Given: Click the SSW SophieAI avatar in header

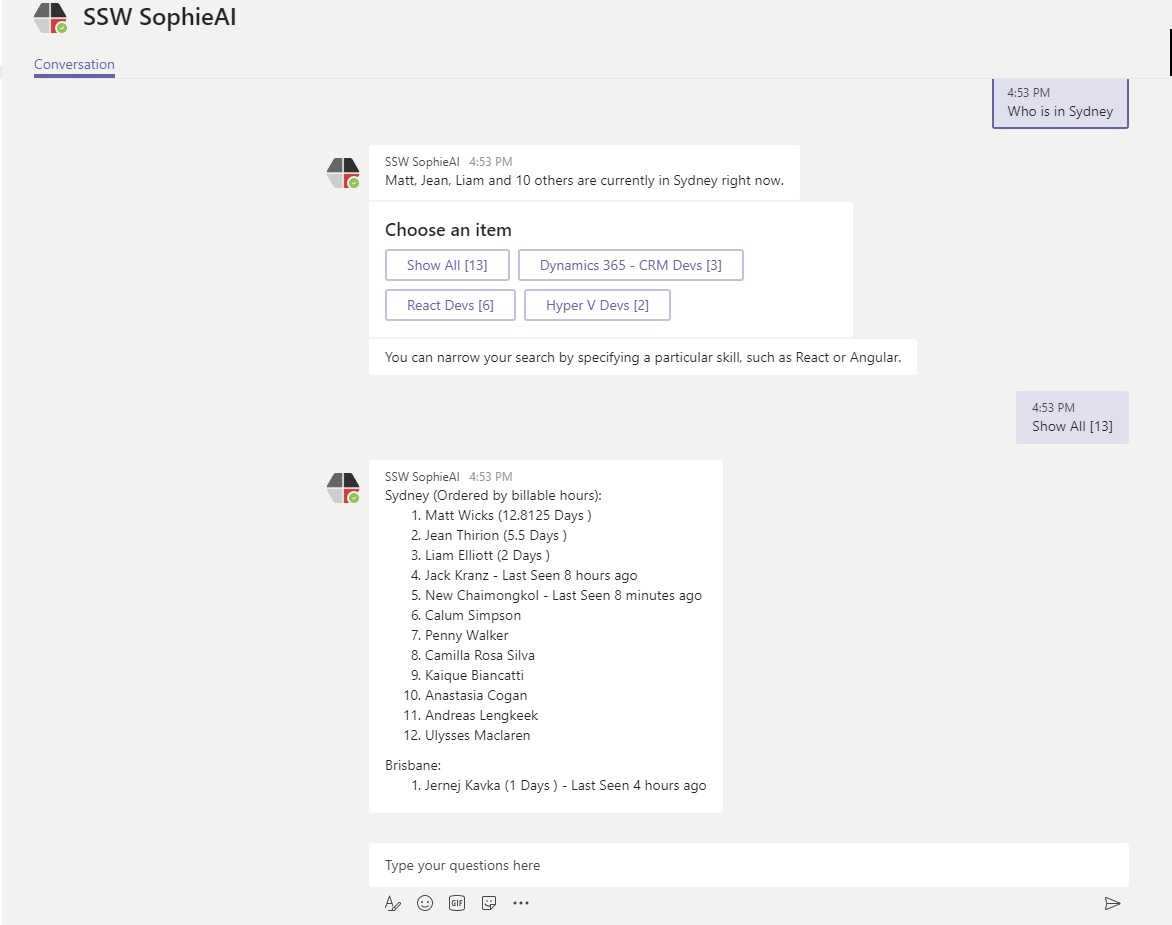Looking at the screenshot, I should [x=50, y=19].
